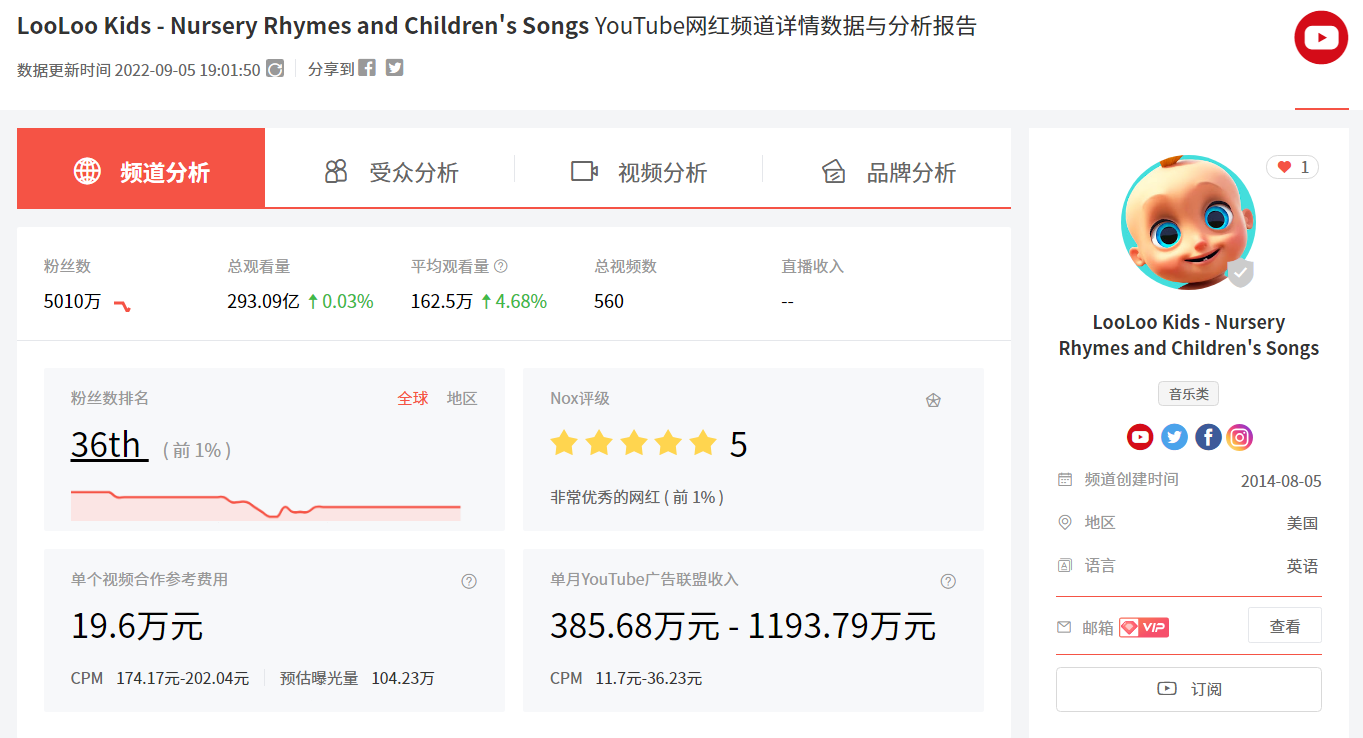
Task: Share the report to Twitter
Action: (x=394, y=67)
